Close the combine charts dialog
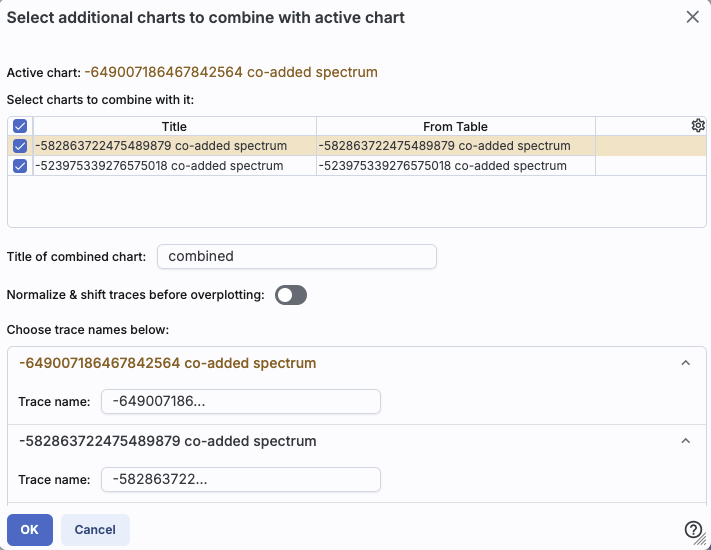This screenshot has height=550, width=711. [x=692, y=17]
